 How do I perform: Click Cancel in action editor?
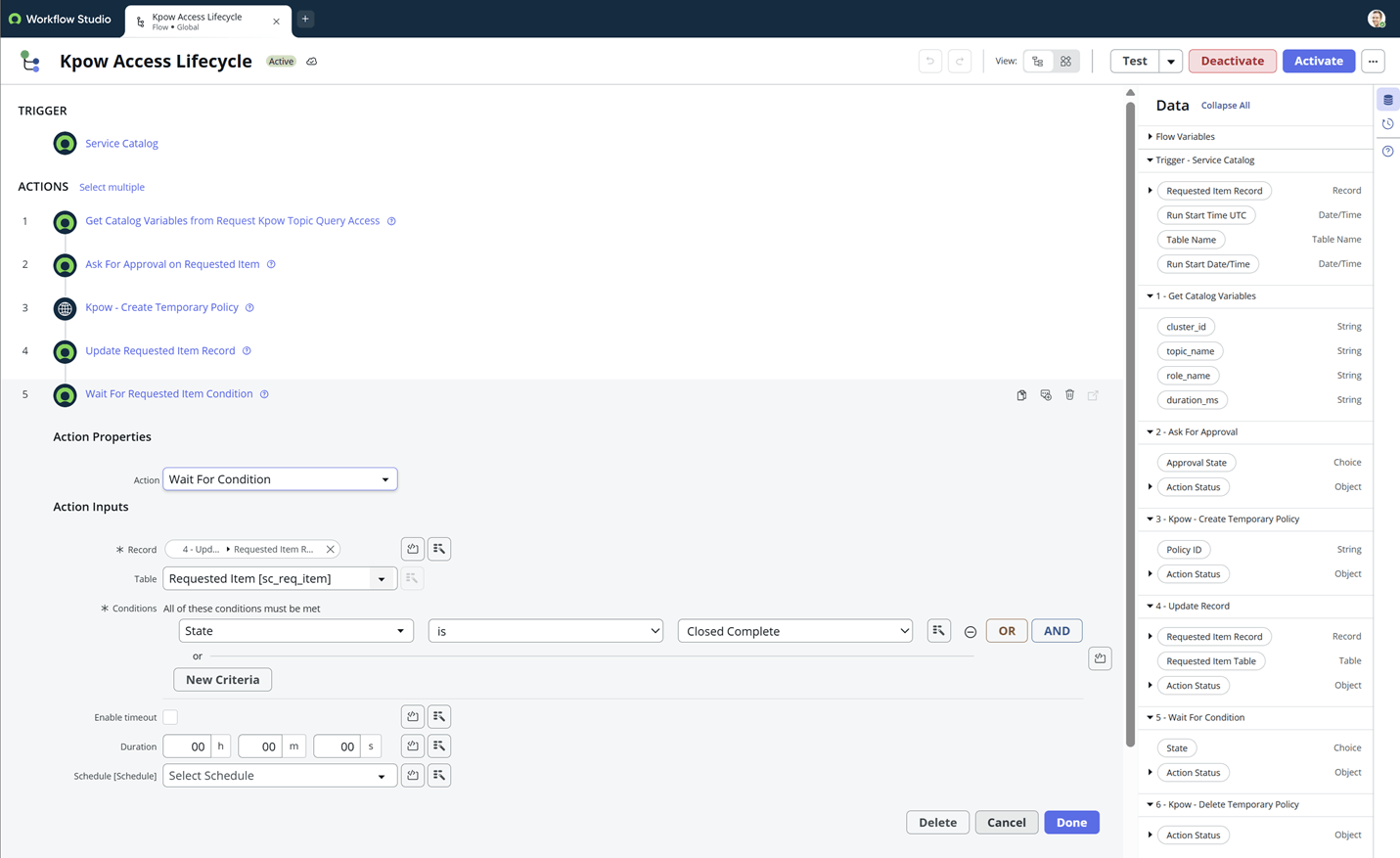tap(1007, 823)
